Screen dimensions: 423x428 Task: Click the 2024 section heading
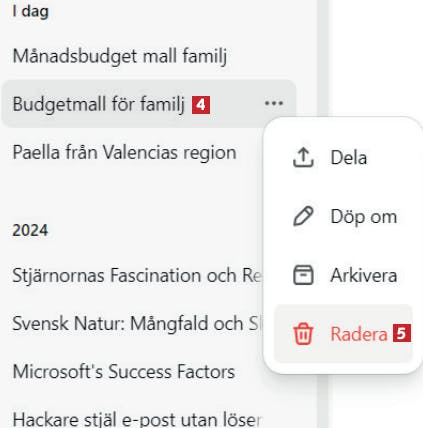click(30, 230)
